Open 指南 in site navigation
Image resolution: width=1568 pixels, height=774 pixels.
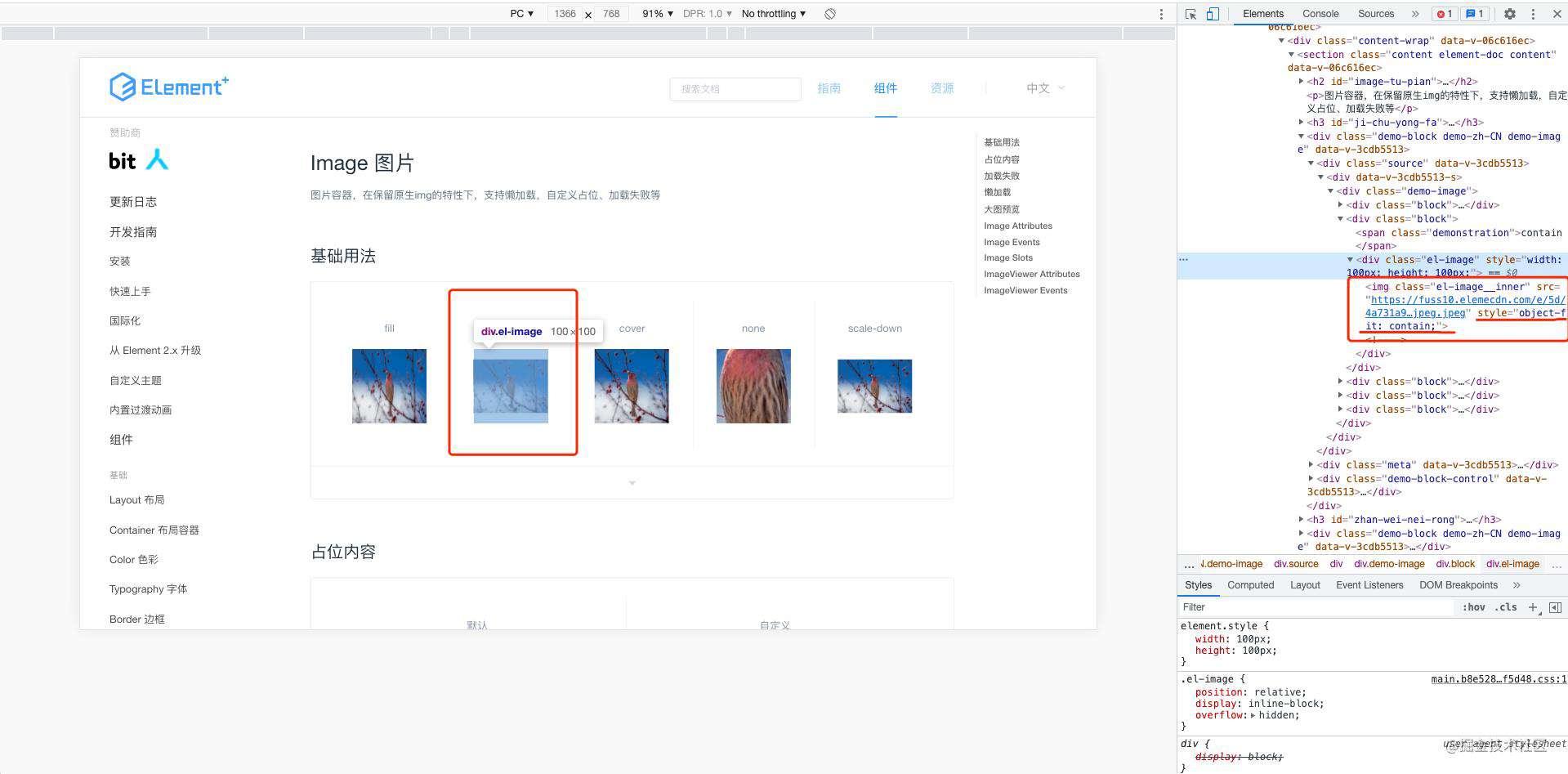[829, 88]
